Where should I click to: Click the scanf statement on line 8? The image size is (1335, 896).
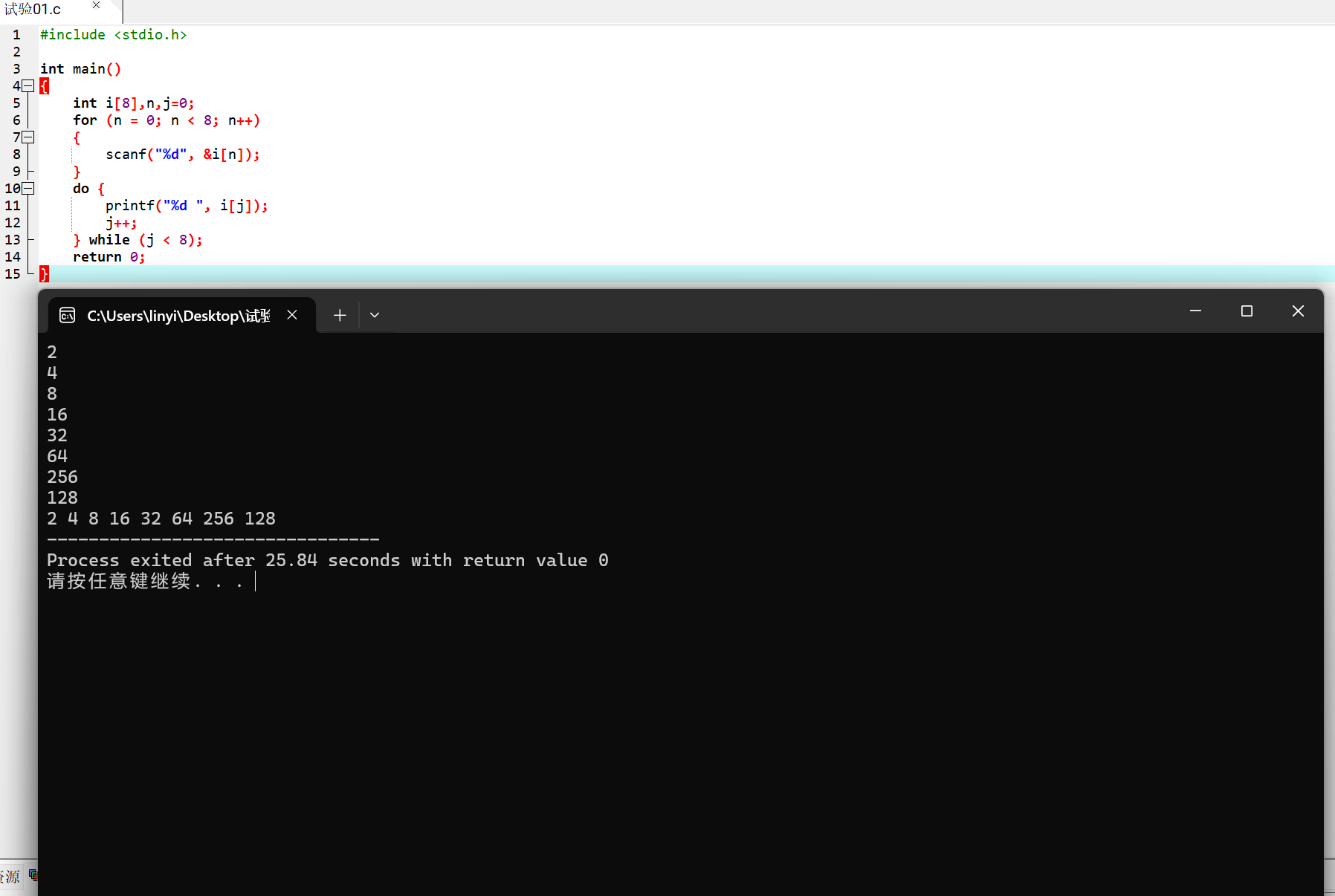[183, 154]
